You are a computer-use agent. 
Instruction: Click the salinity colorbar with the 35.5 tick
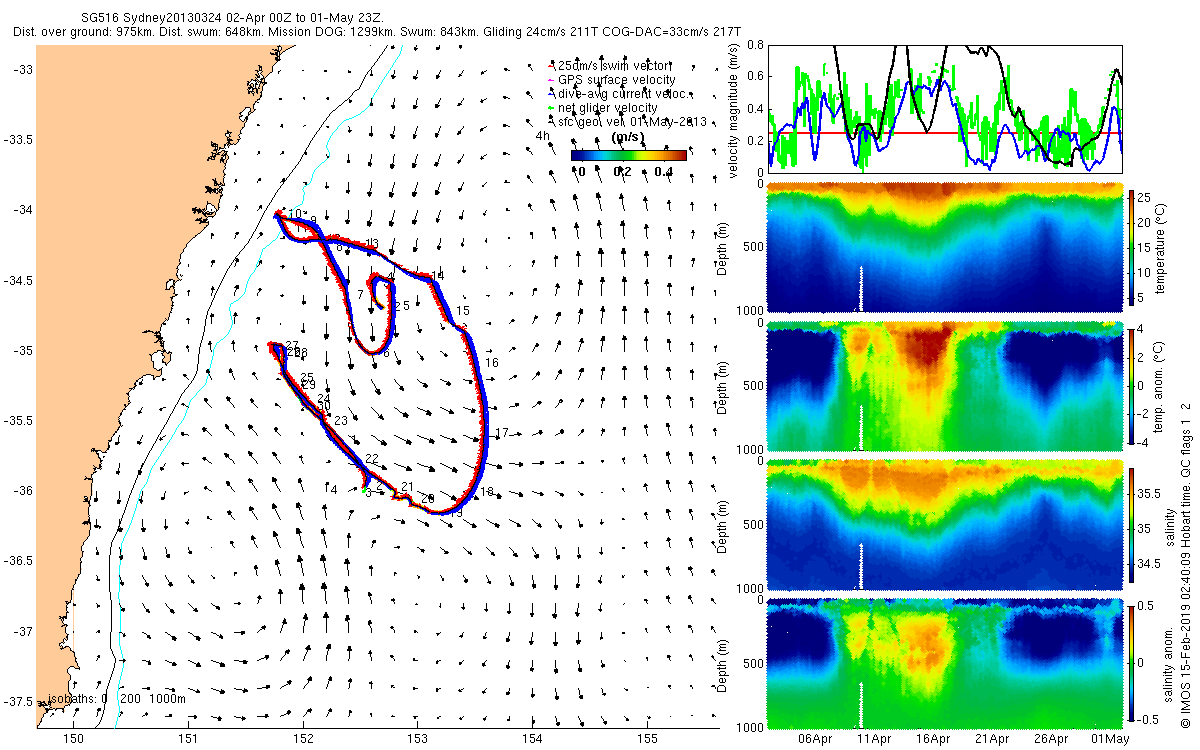pos(1131,526)
